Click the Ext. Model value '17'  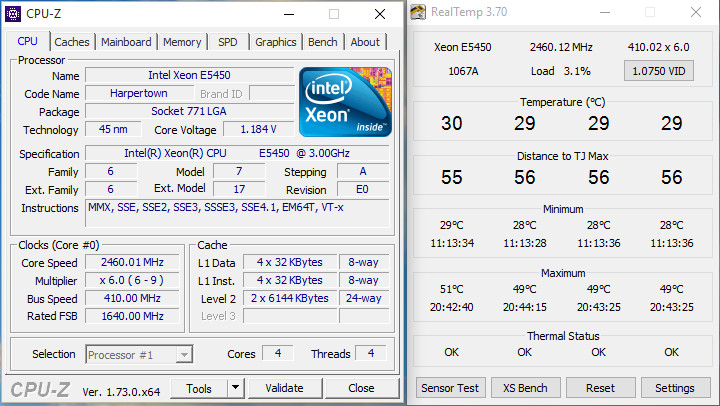coord(239,189)
